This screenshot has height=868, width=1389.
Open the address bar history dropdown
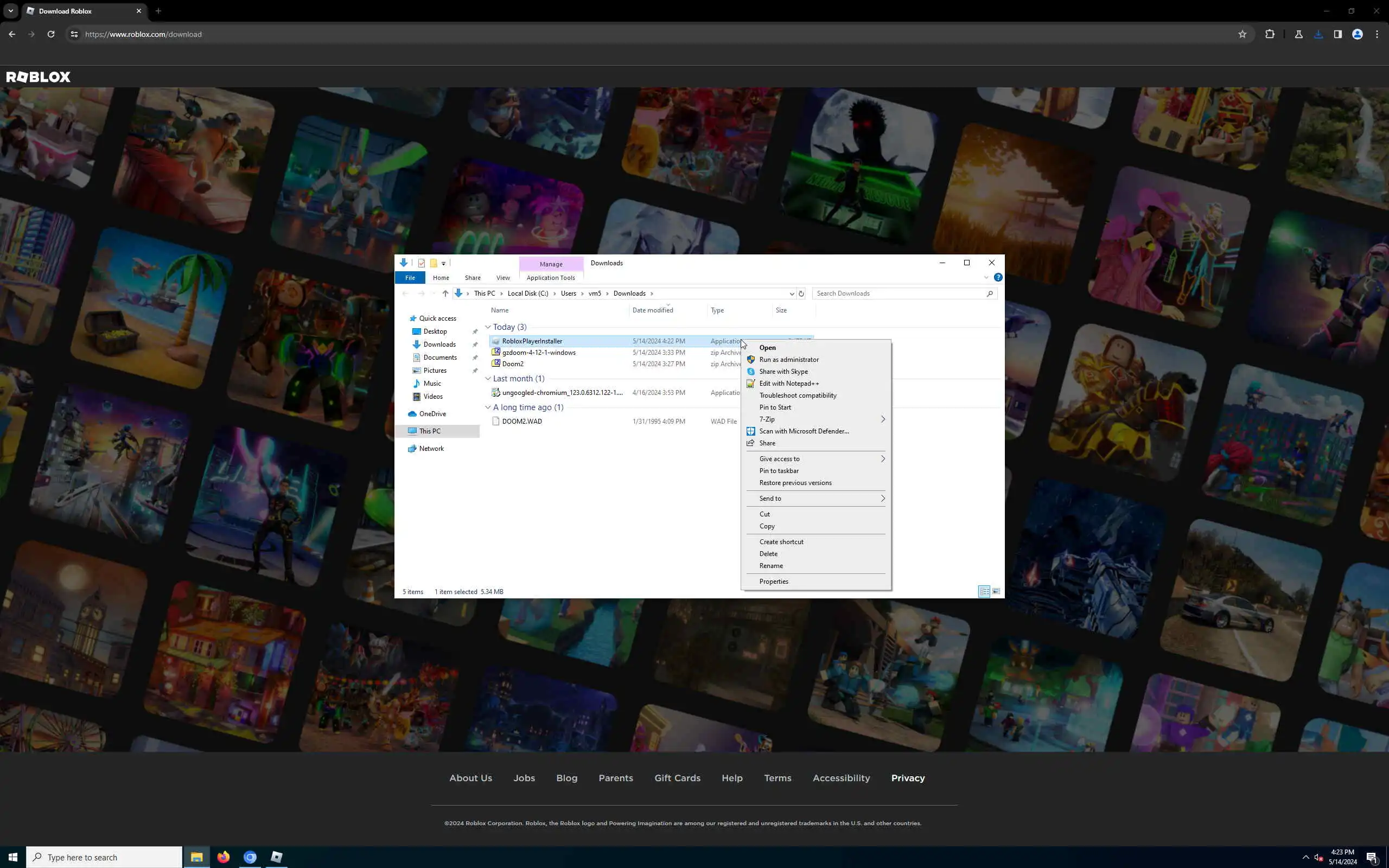click(x=792, y=293)
